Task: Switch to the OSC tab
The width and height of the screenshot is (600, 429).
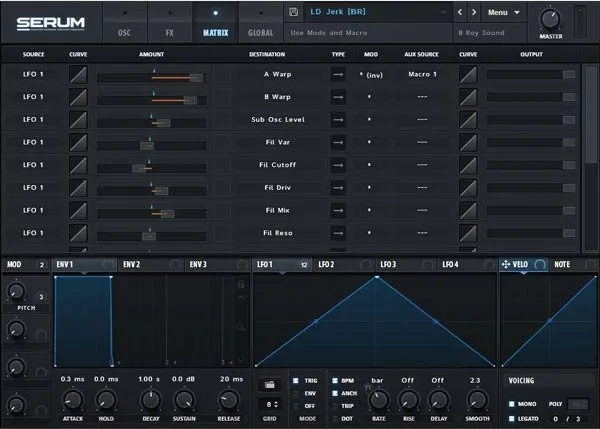Action: click(124, 24)
